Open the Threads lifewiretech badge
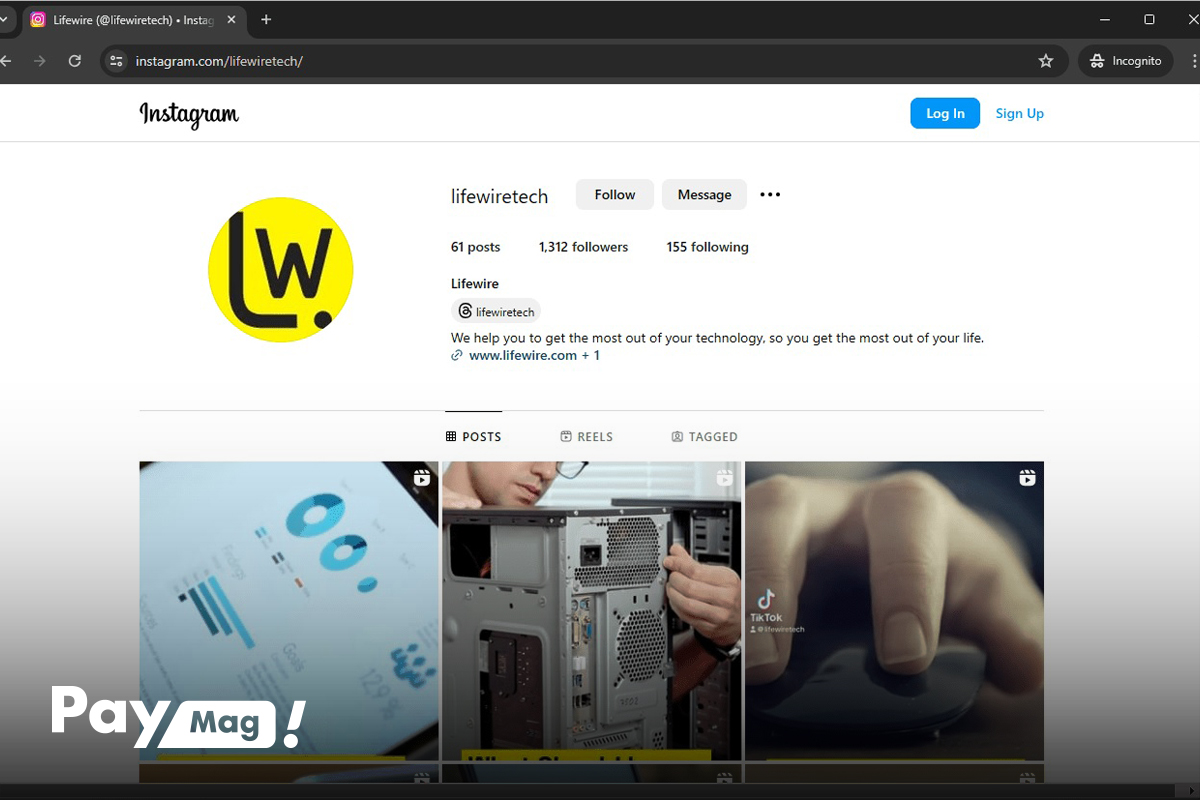Screen dimensions: 1200x800 coord(496,312)
